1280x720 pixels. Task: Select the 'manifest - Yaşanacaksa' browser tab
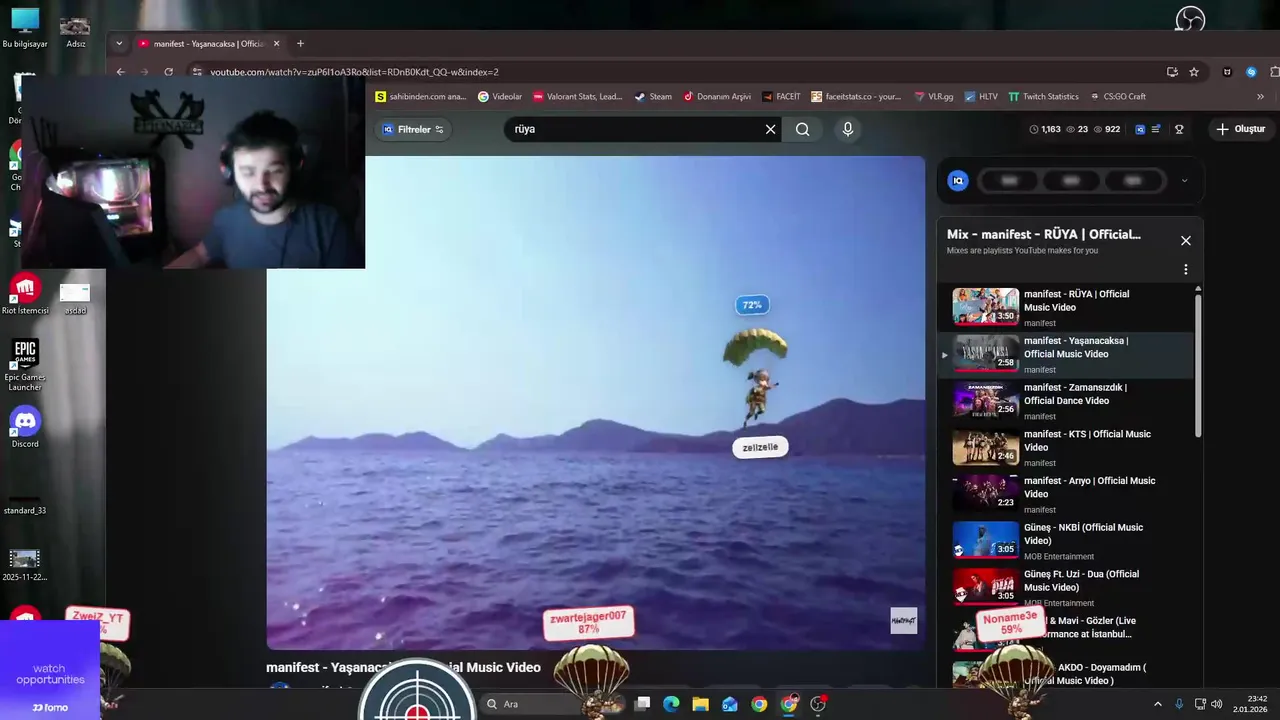[x=208, y=43]
